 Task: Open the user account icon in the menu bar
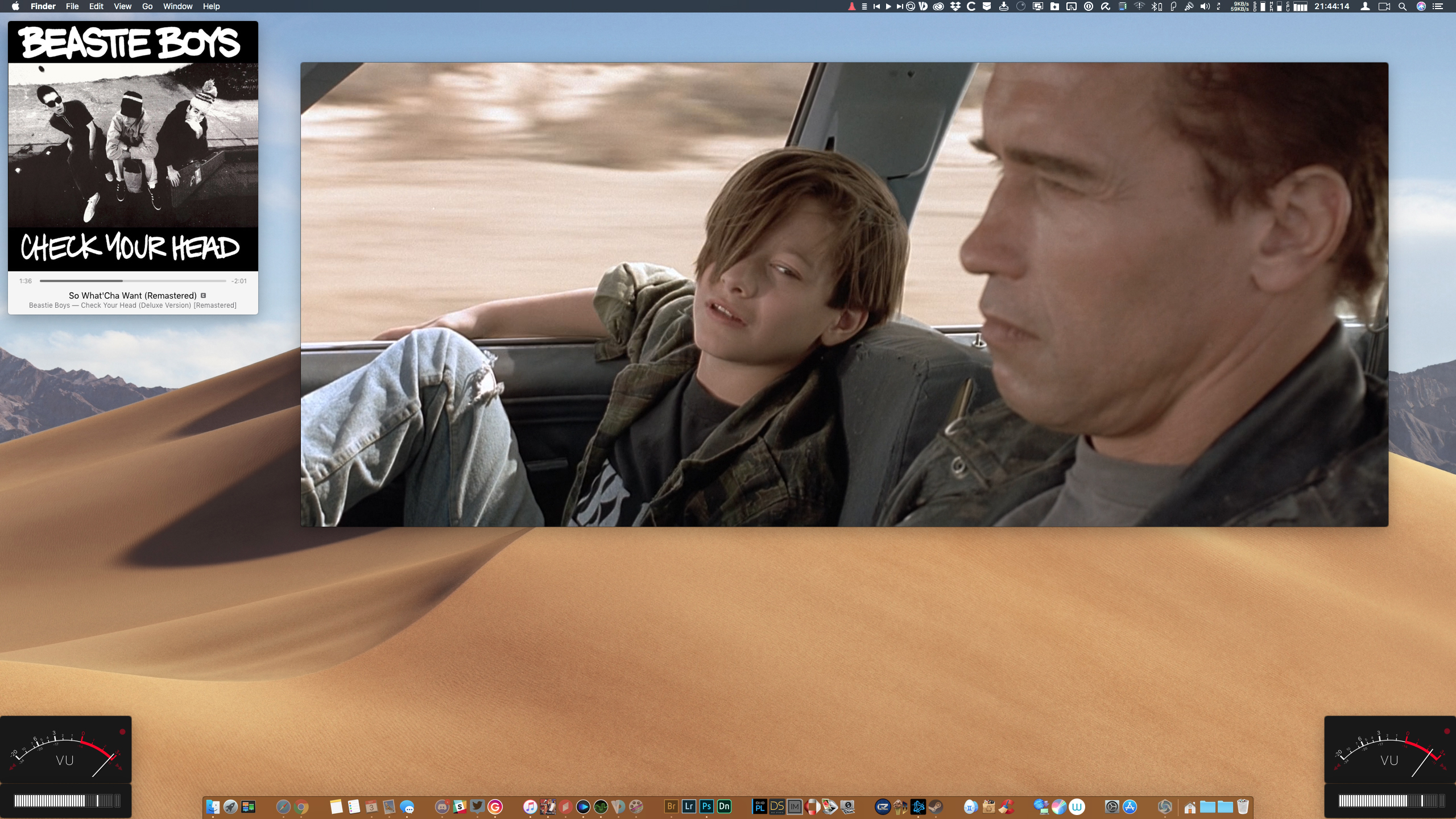pyautogui.click(x=1365, y=7)
